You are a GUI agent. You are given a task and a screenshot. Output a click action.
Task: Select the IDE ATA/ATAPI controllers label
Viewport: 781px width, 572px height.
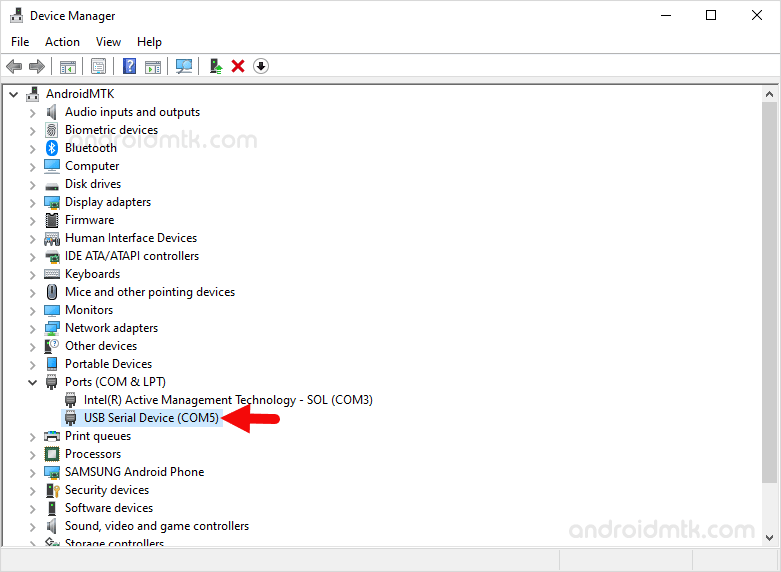(x=131, y=256)
